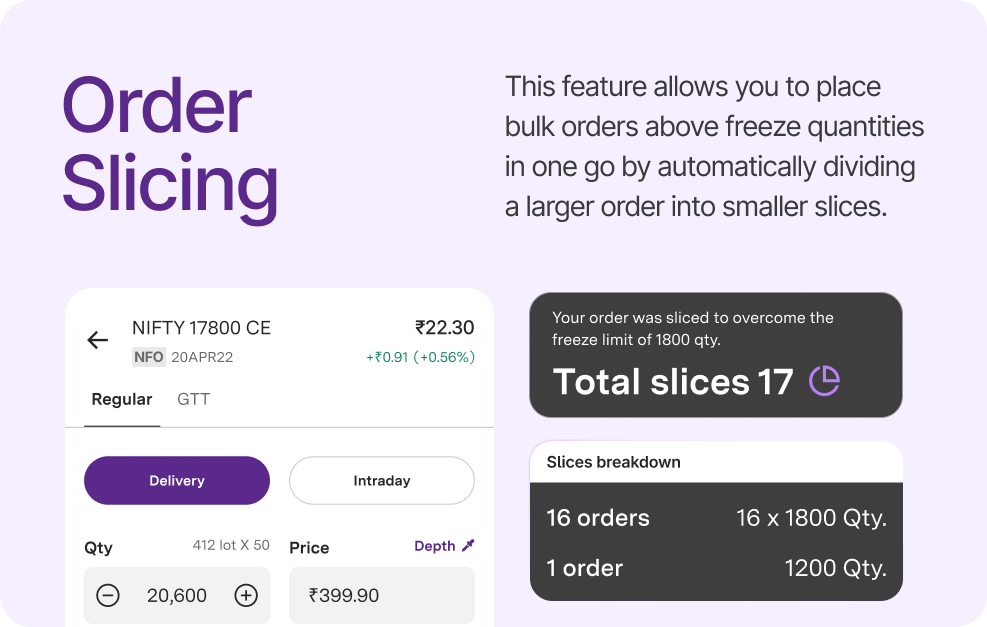Decrease quantity with minus button
The image size is (987, 627).
point(108,596)
